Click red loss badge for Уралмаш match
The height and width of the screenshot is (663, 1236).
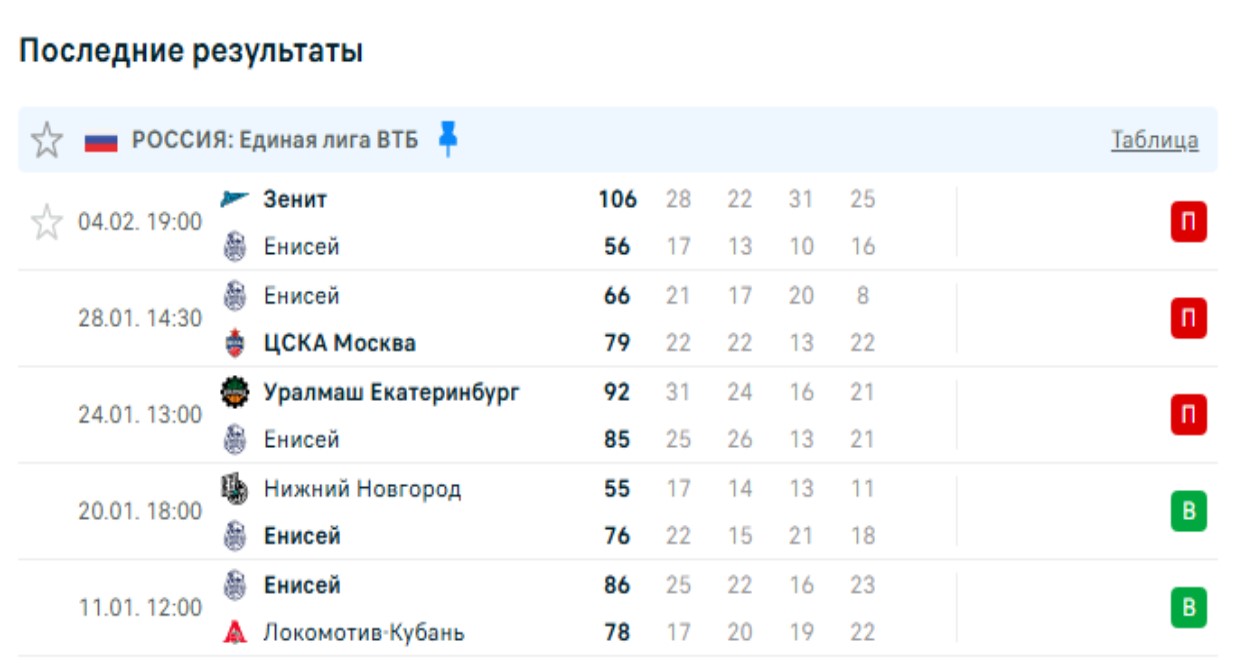click(x=1188, y=415)
